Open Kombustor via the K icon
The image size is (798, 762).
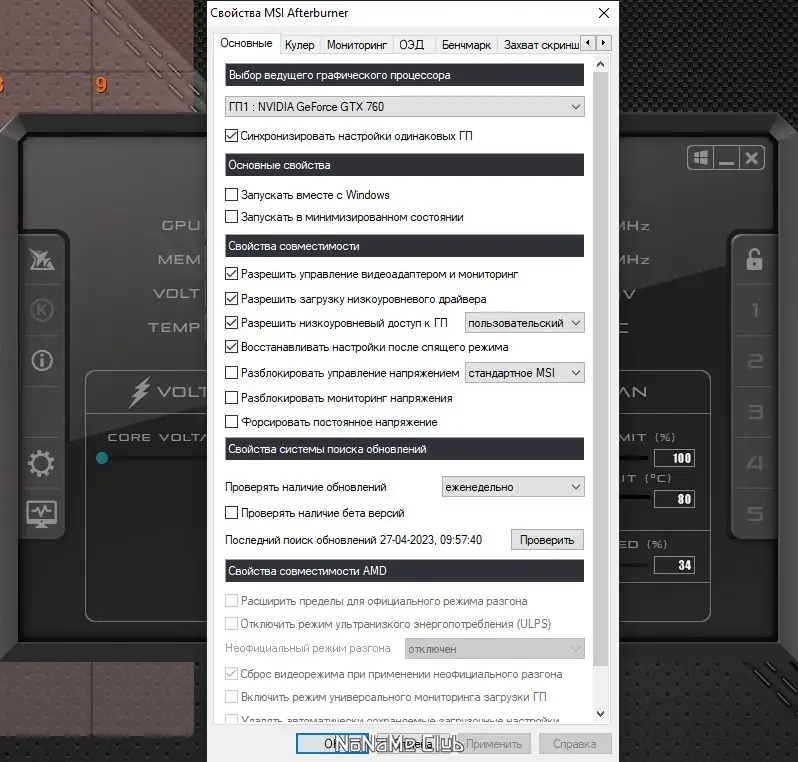pyautogui.click(x=42, y=309)
